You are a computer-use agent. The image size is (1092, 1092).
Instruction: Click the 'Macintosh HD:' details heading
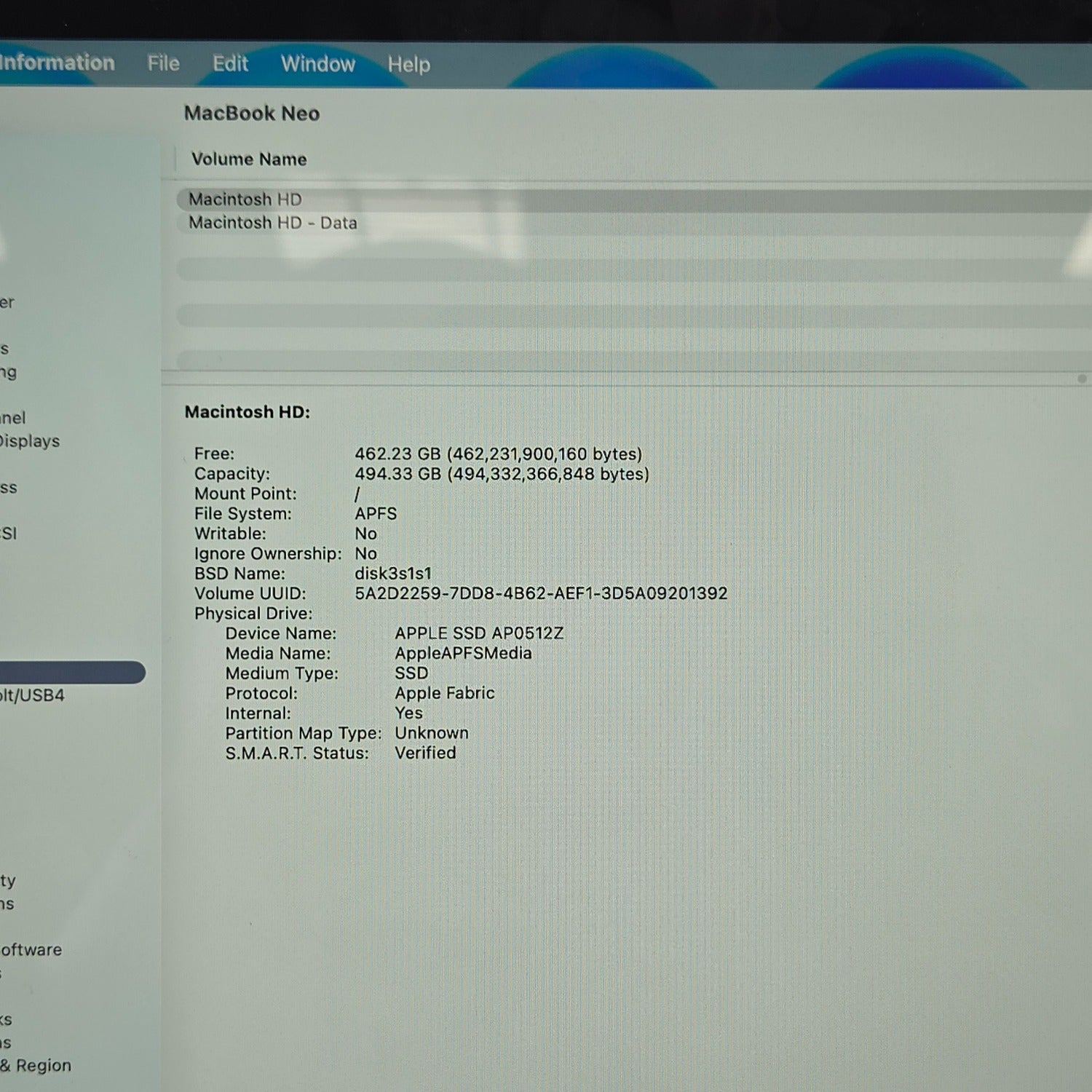[248, 412]
